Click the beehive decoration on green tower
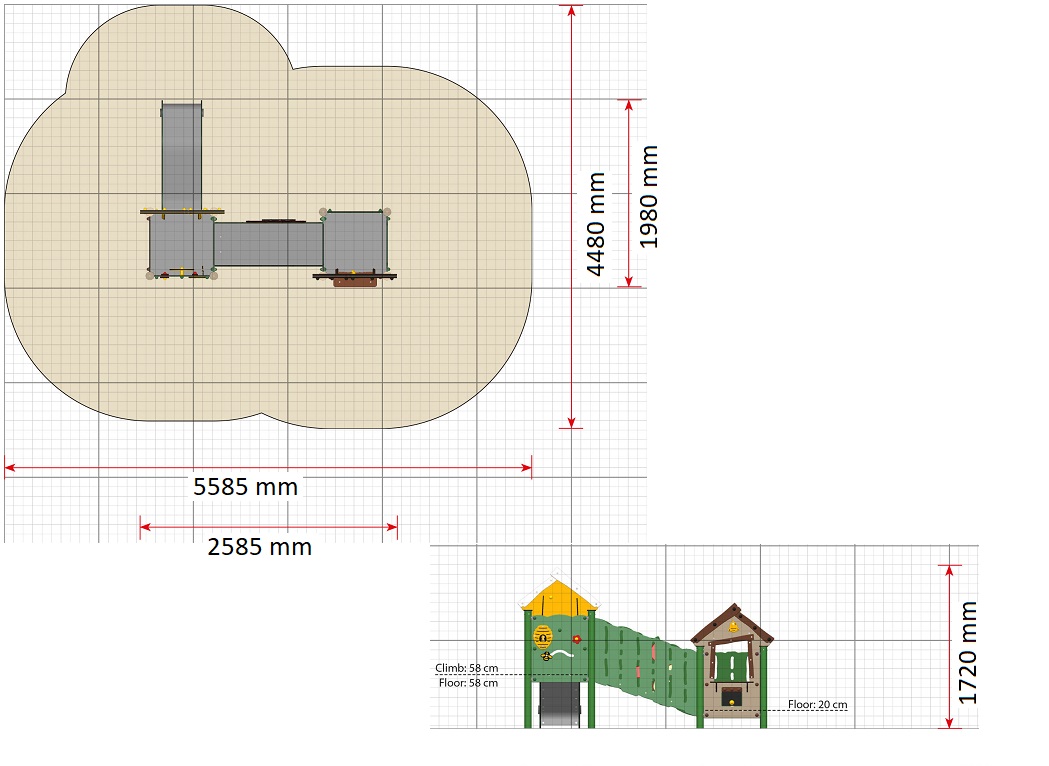This screenshot has height=766, width=1049. coord(543,636)
